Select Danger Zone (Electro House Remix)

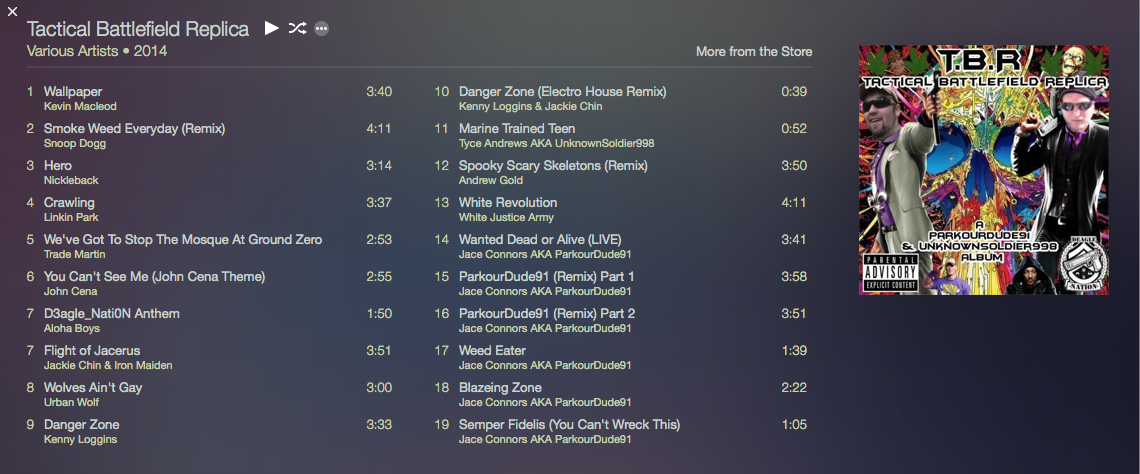click(563, 92)
